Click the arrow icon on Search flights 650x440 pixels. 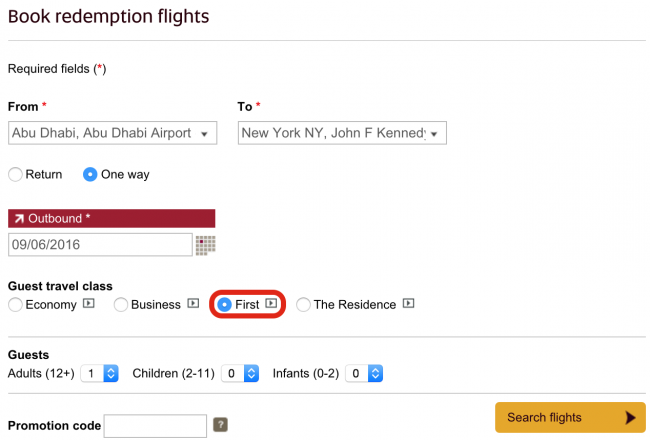pyautogui.click(x=630, y=417)
